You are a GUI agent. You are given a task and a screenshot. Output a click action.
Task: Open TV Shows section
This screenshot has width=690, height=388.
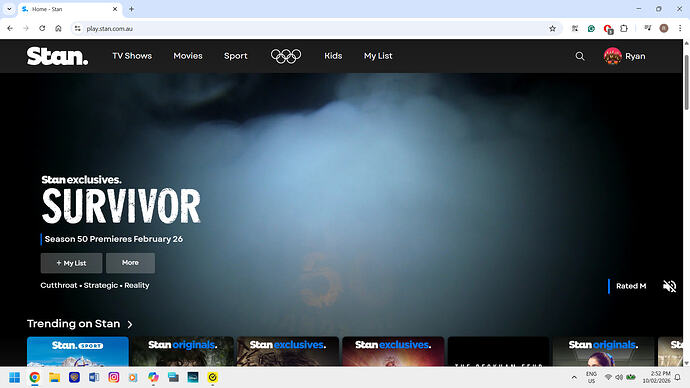132,56
